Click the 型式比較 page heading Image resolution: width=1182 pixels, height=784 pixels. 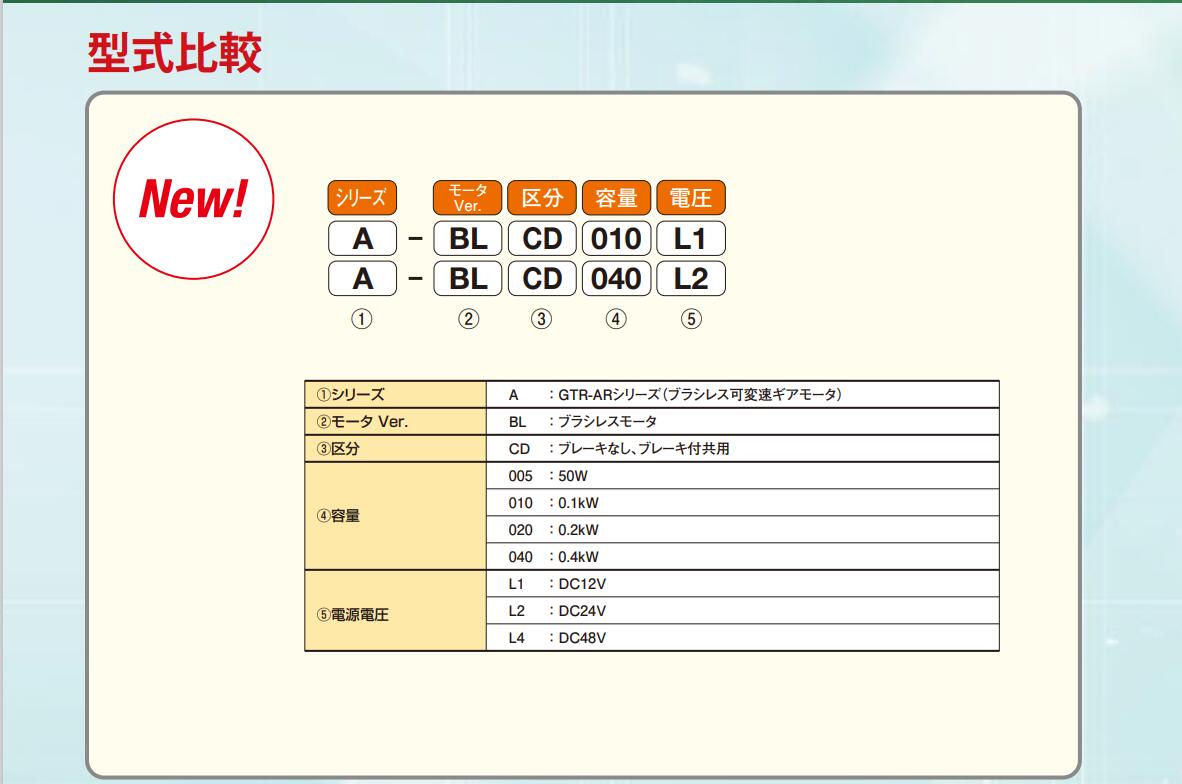tap(175, 55)
